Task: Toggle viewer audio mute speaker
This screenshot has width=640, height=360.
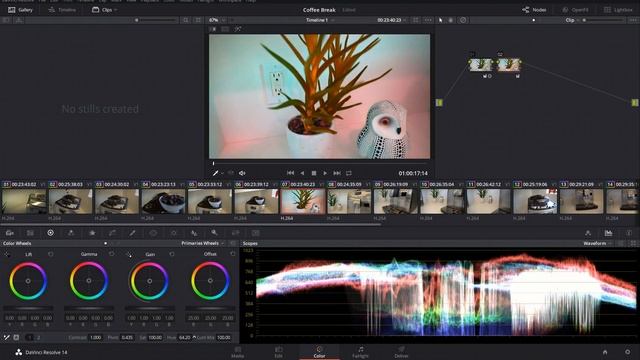Action: tap(242, 173)
